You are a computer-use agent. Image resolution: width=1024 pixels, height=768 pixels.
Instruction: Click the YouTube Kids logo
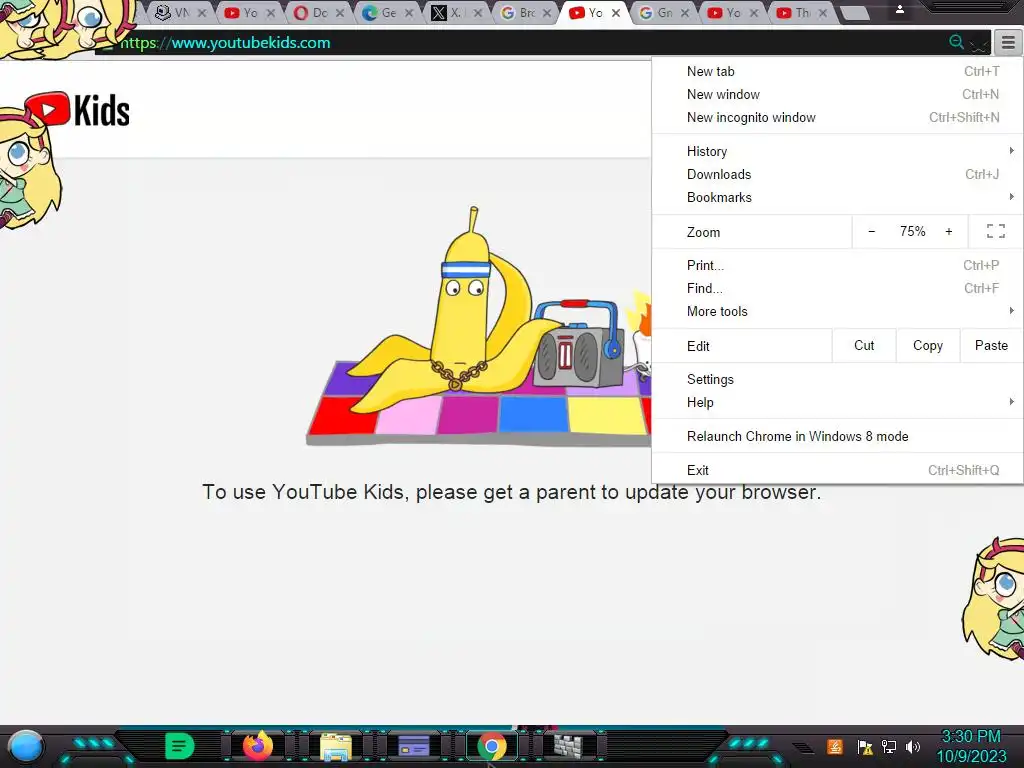click(77, 110)
